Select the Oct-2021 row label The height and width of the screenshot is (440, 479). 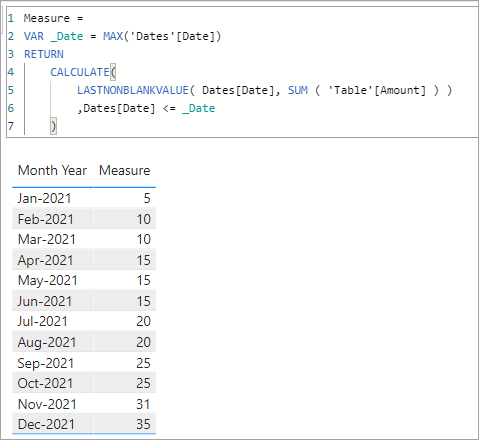click(45, 383)
